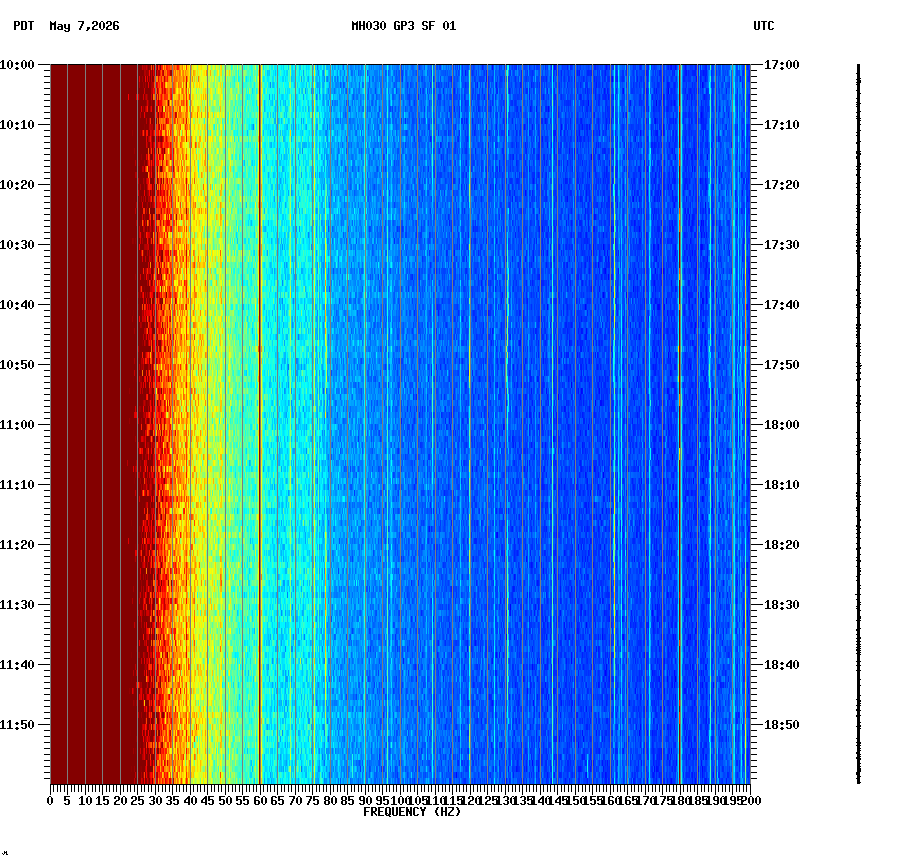Image resolution: width=902 pixels, height=864 pixels.
Task: Click the 5 Hz frequency tick label
Action: pyautogui.click(x=68, y=801)
